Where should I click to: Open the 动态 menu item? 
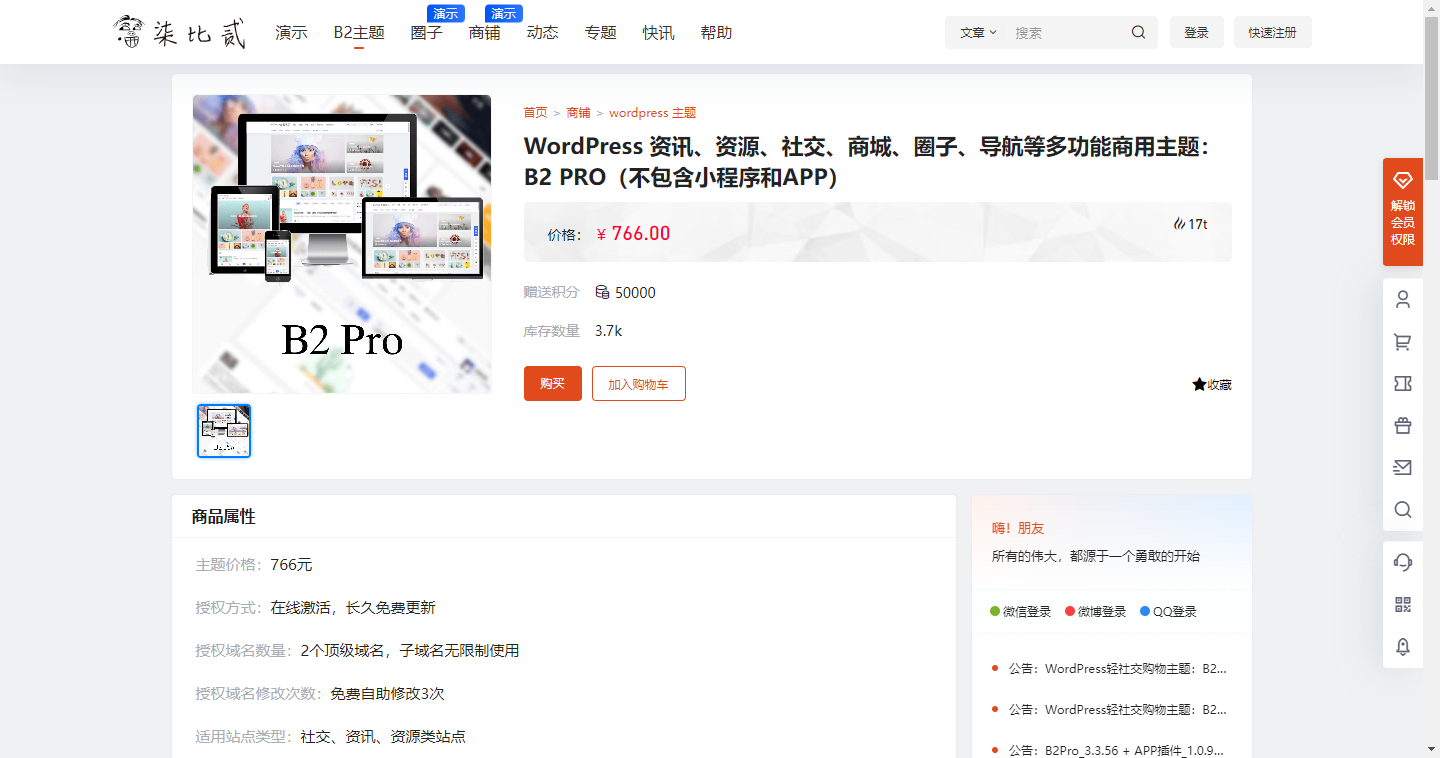tap(542, 33)
